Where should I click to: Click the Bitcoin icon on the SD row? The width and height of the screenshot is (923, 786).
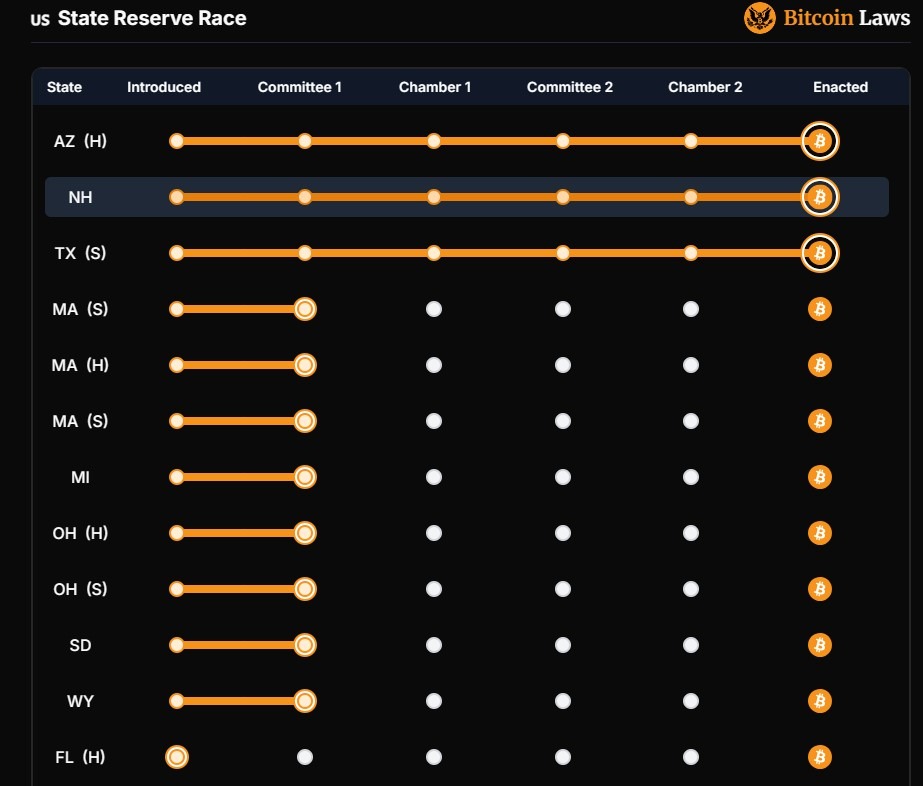[819, 645]
